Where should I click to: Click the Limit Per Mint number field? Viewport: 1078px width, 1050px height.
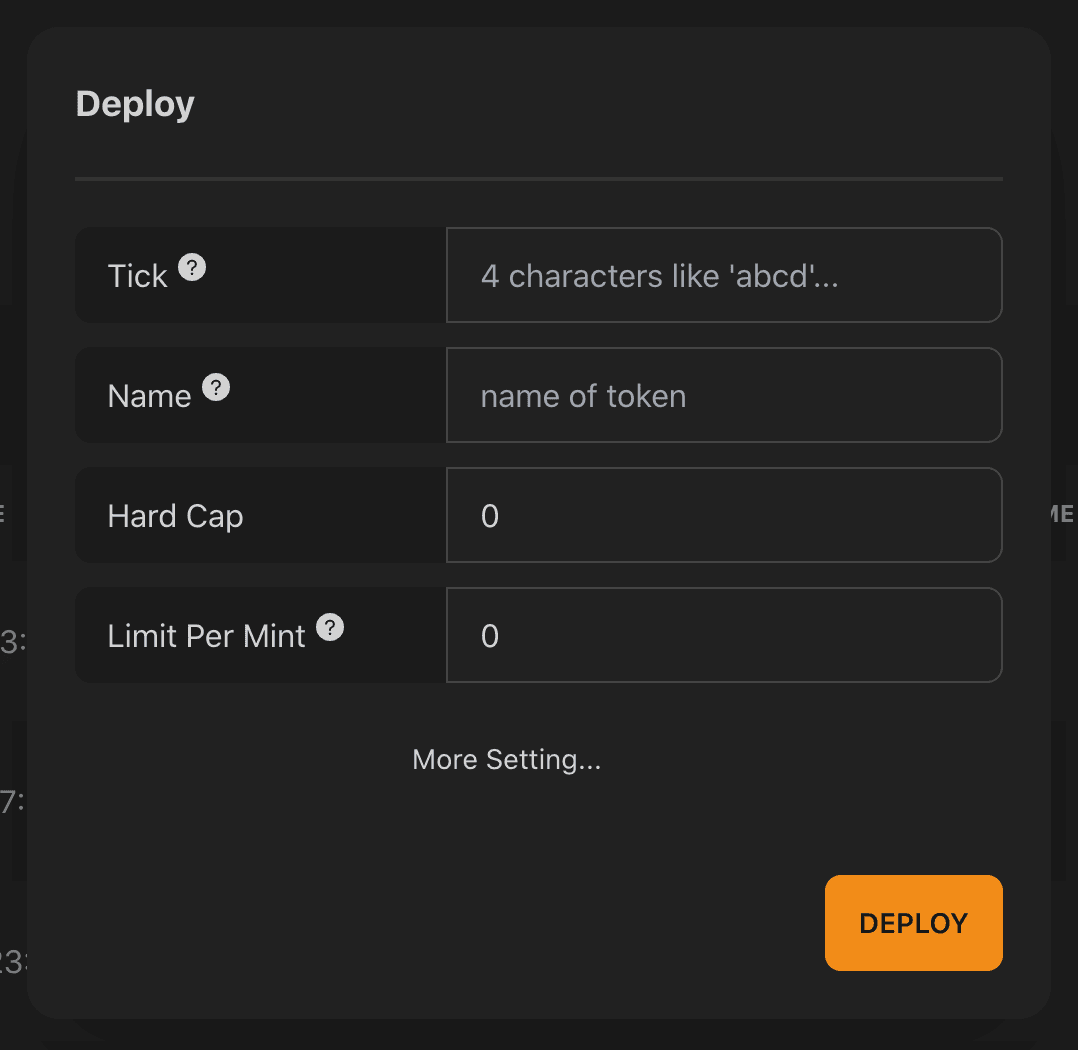(724, 635)
